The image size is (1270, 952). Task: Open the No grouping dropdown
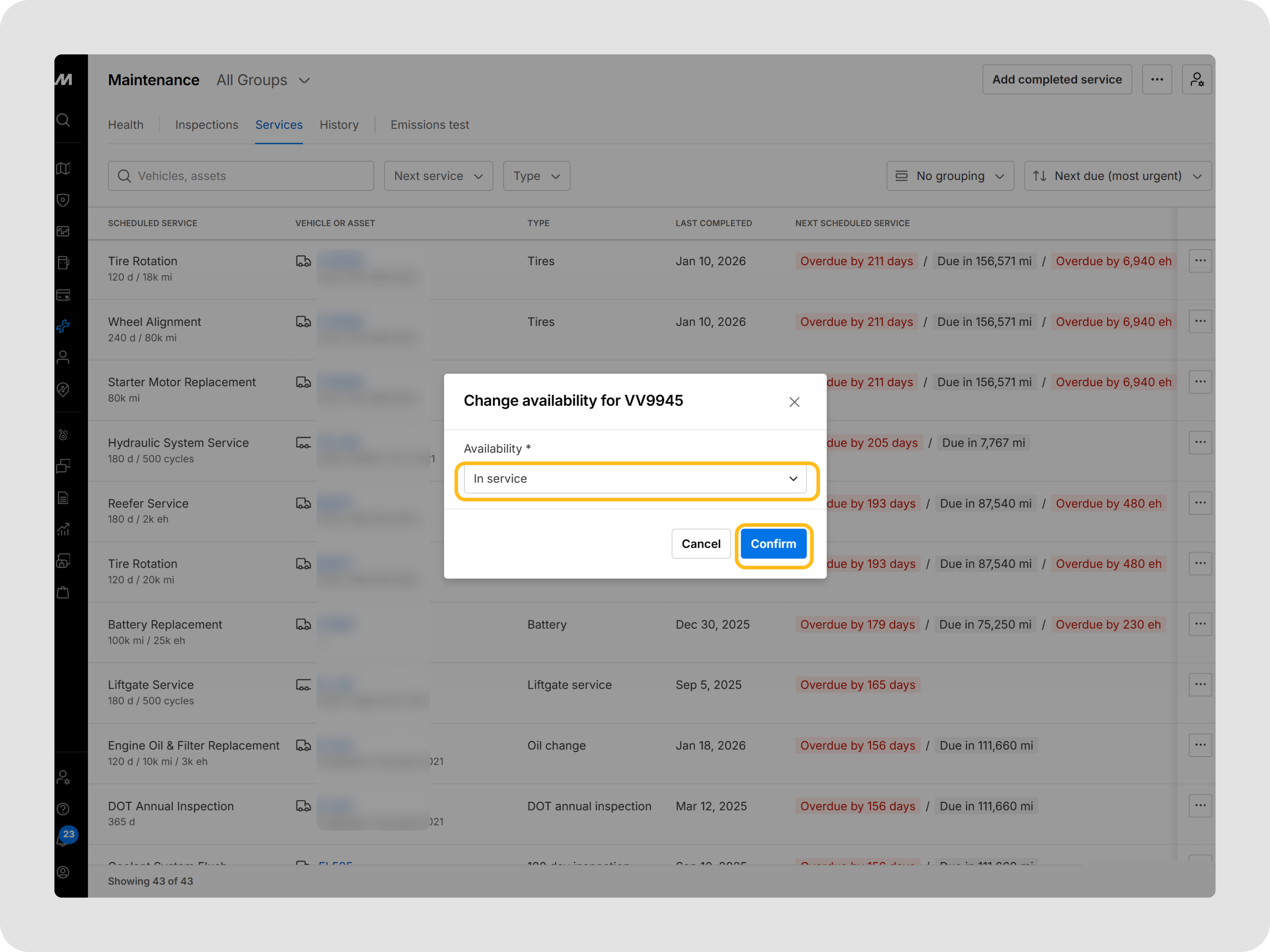pyautogui.click(x=950, y=175)
